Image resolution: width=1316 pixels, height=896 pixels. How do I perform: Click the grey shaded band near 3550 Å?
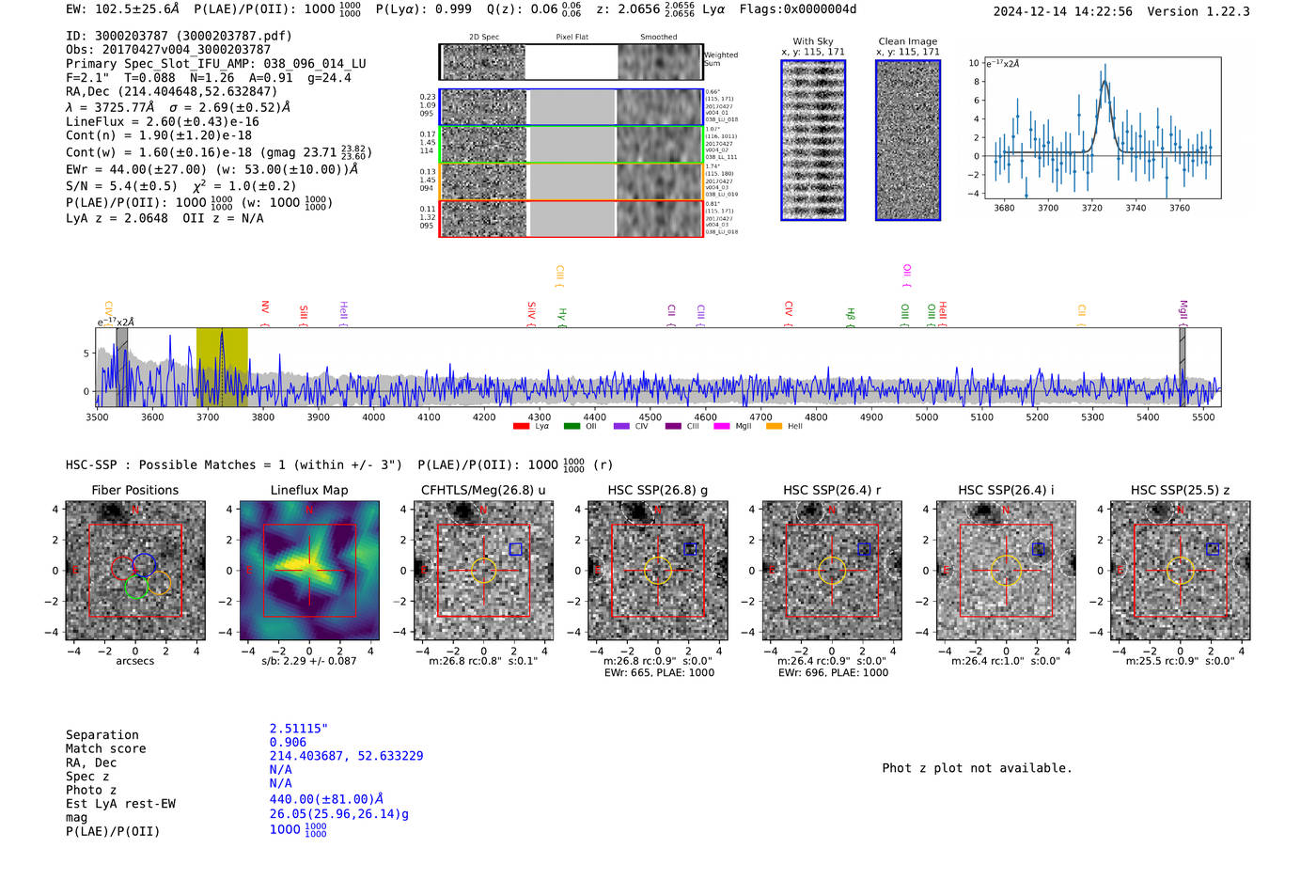pos(121,367)
